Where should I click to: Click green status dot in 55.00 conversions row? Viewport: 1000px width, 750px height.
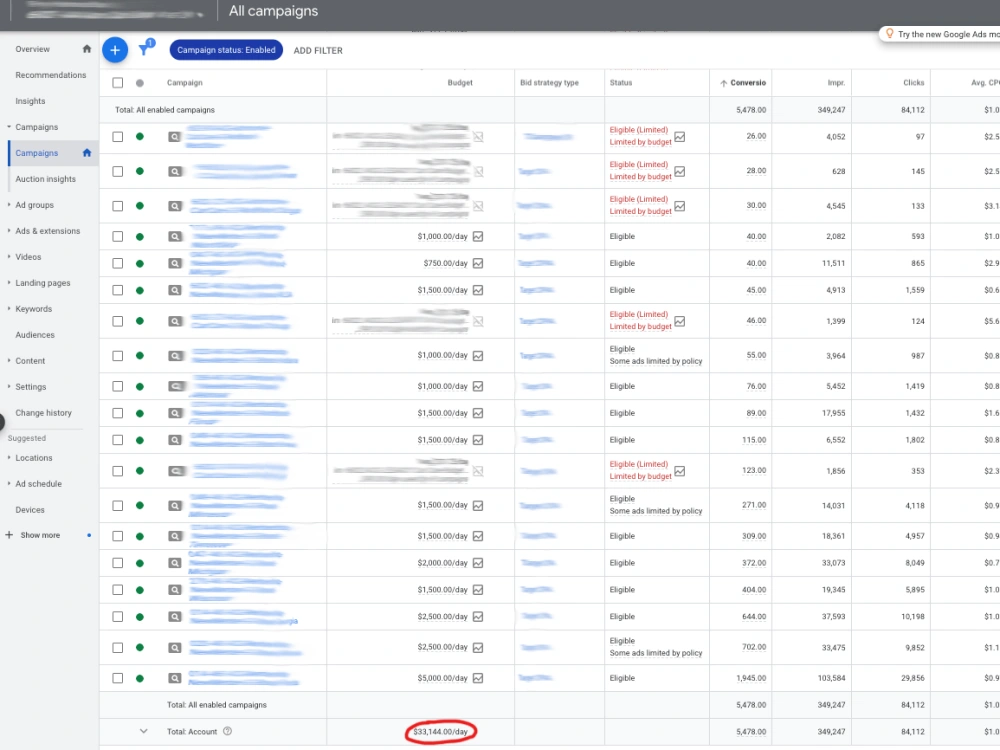pos(140,356)
